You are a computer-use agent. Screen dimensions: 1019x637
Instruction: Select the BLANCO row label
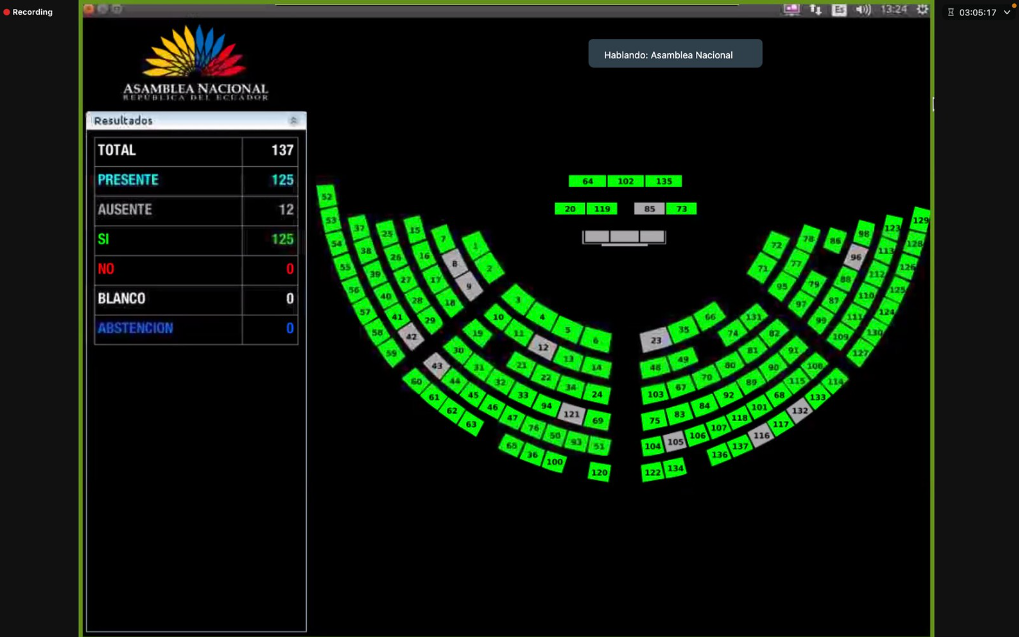coord(122,298)
